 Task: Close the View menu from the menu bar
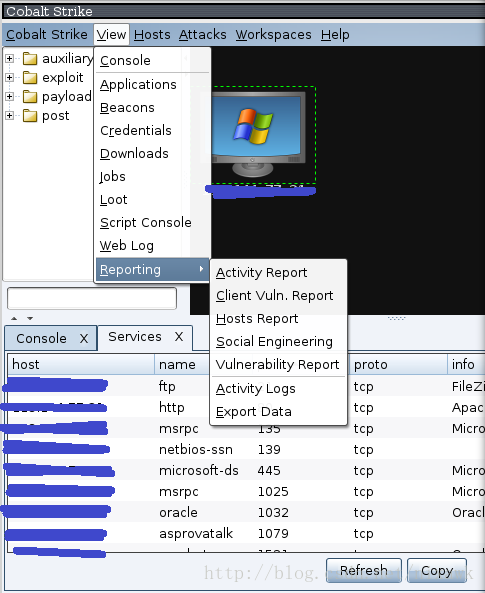111,34
